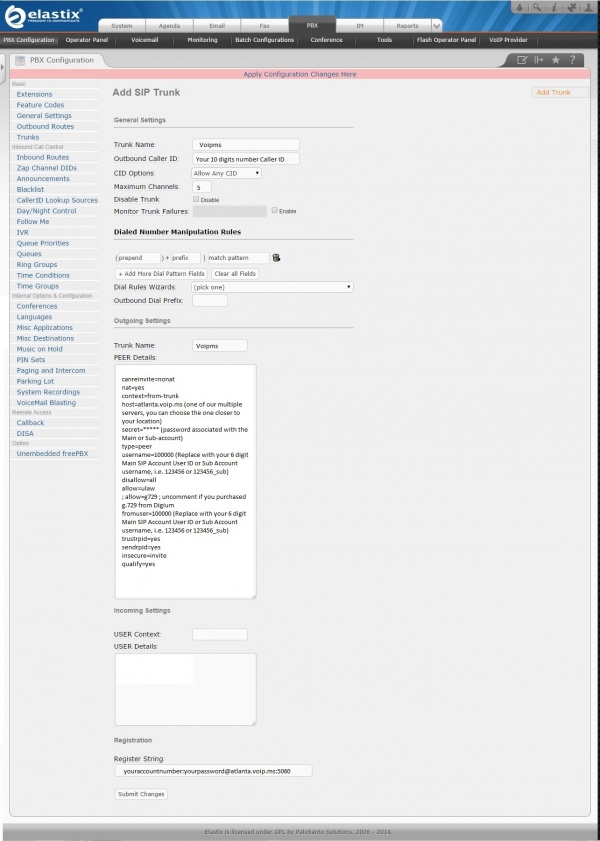
Task: Click the match pattern field
Action: pyautogui.click(x=238, y=258)
